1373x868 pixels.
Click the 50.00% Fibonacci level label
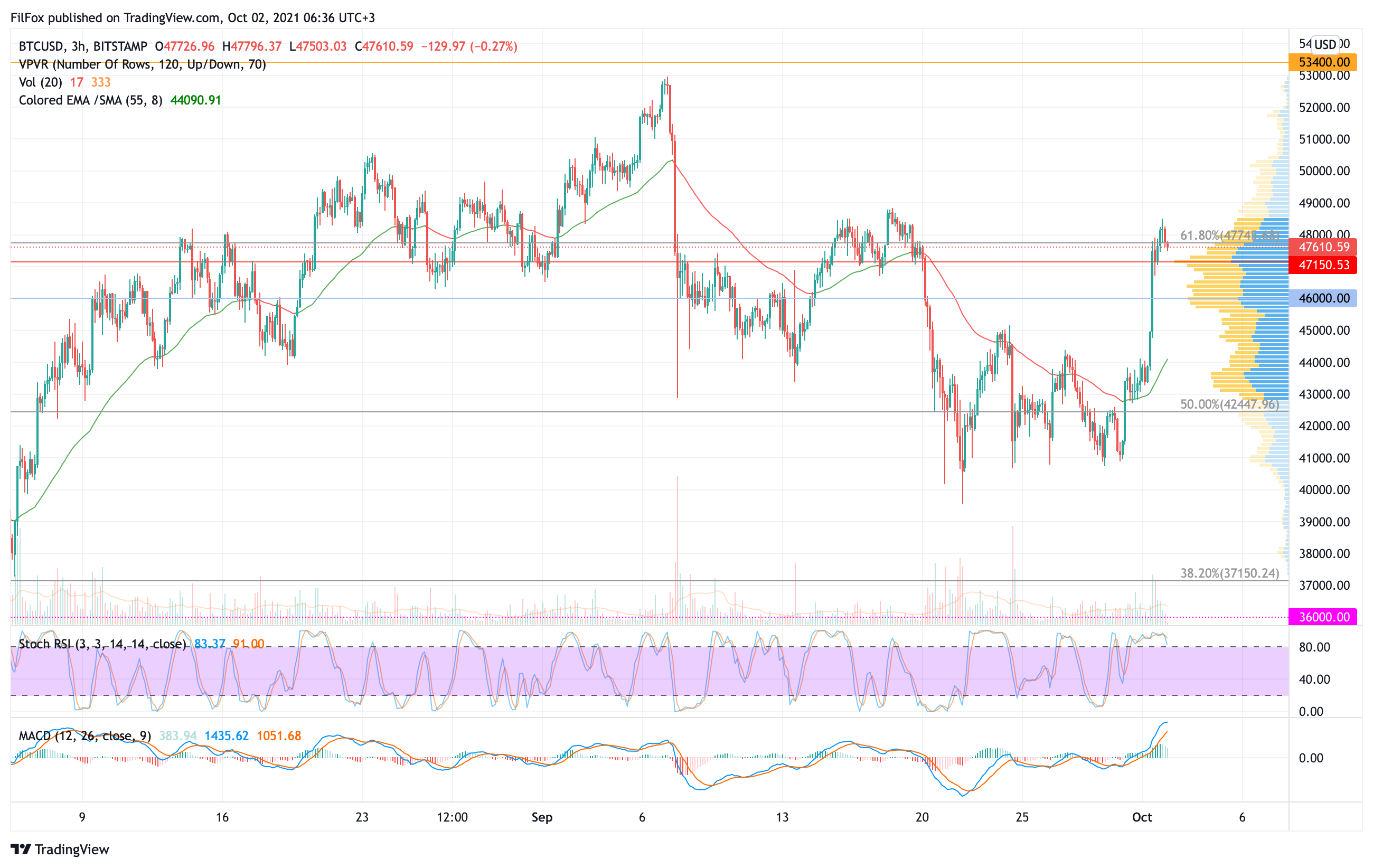(1229, 404)
